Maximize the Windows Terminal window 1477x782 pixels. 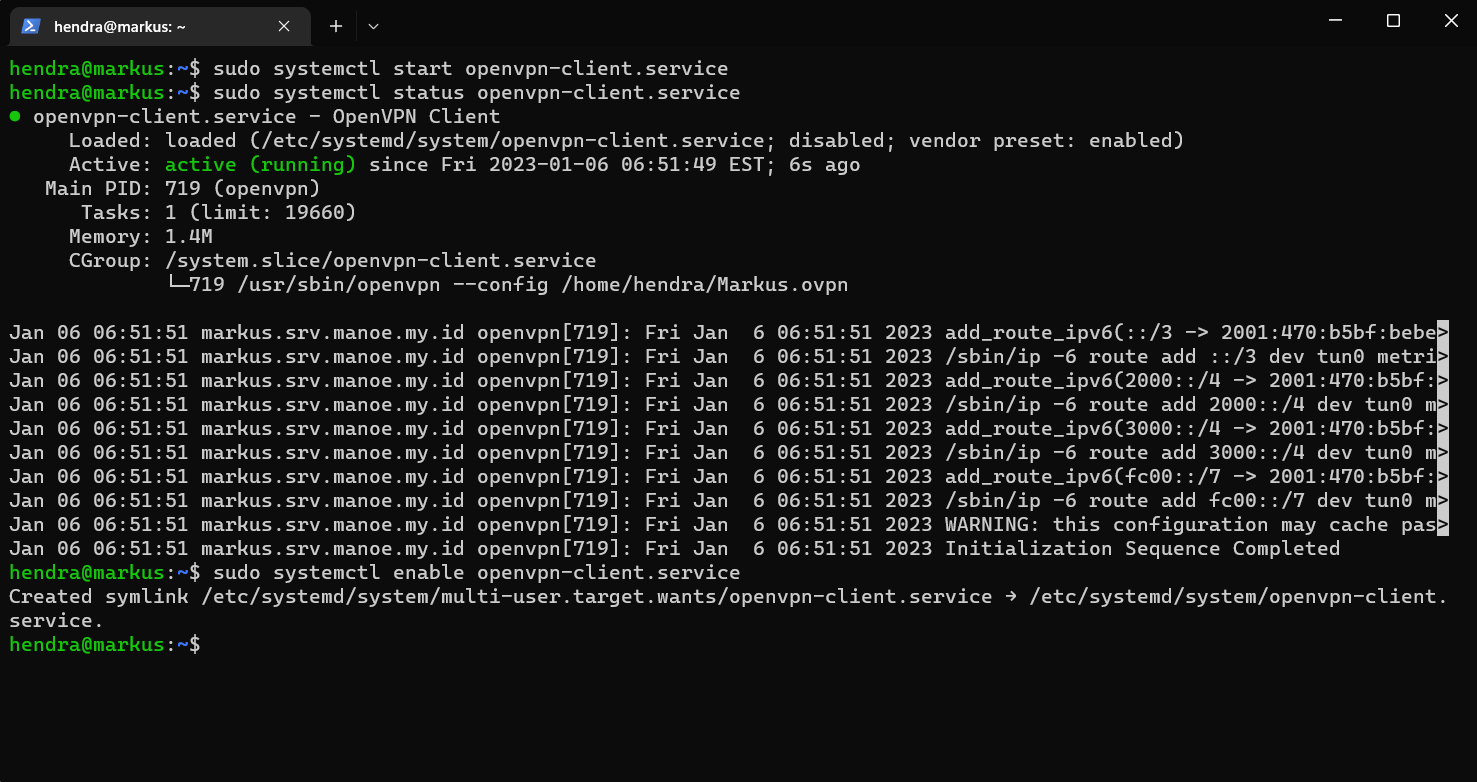point(1393,20)
